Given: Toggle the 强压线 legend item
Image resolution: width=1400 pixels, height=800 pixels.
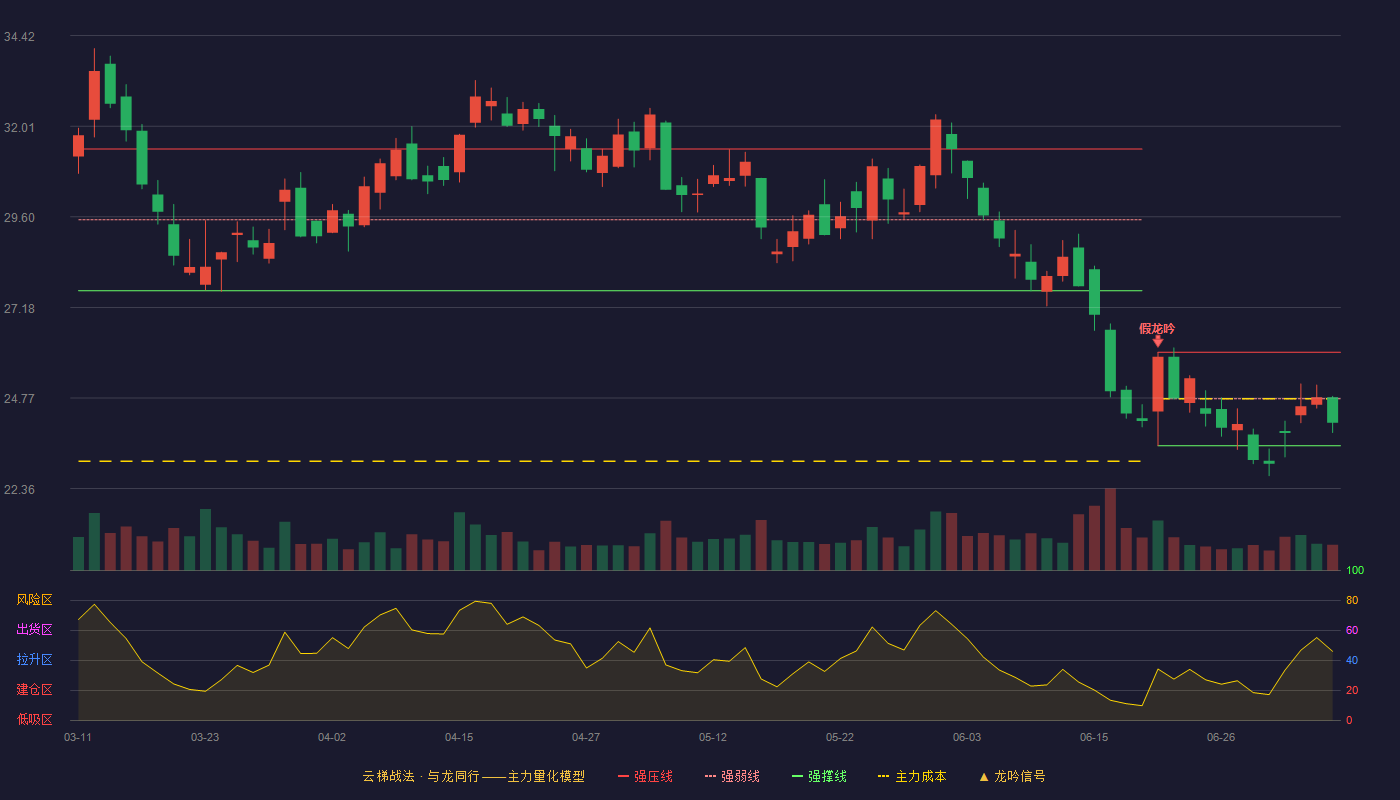Looking at the screenshot, I should pos(645,776).
